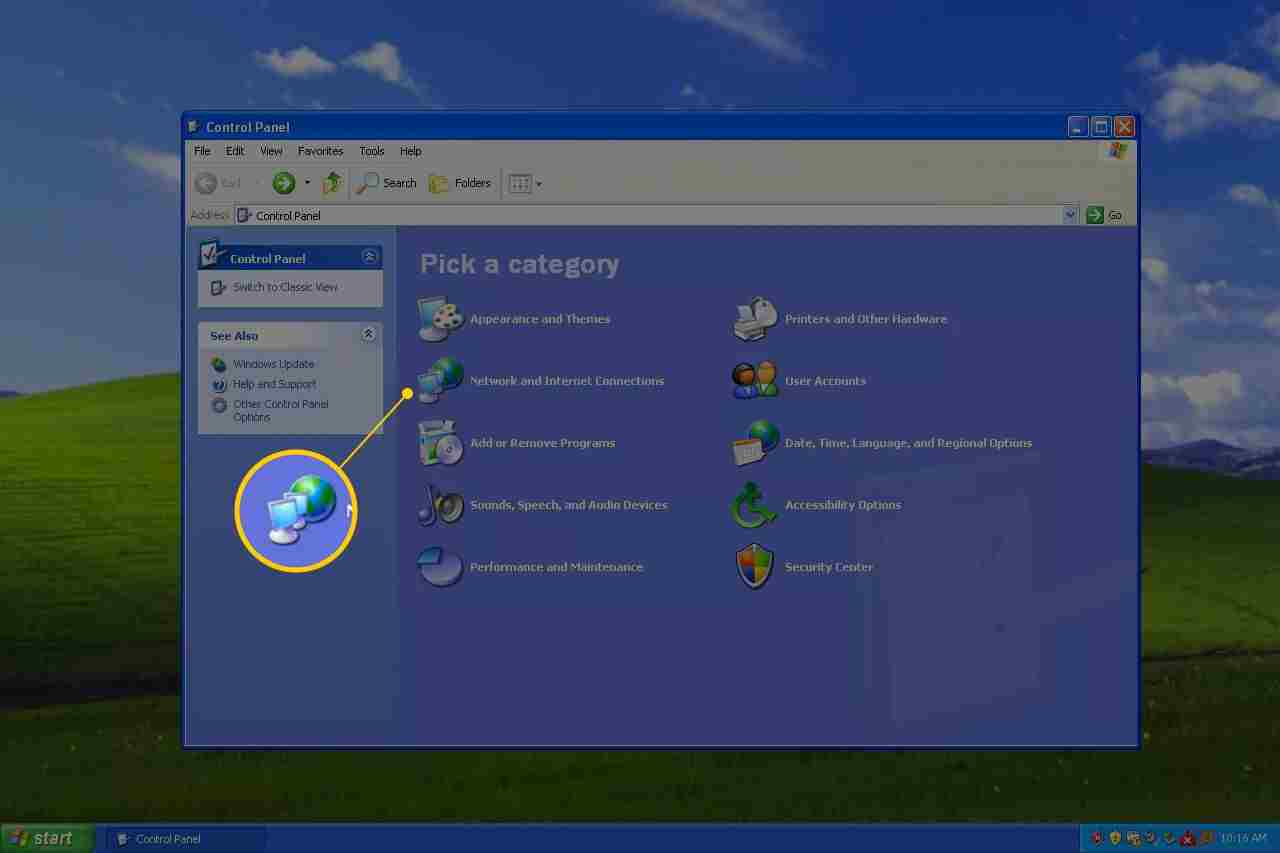Click the yellow shield icon in system tray

coord(1115,838)
